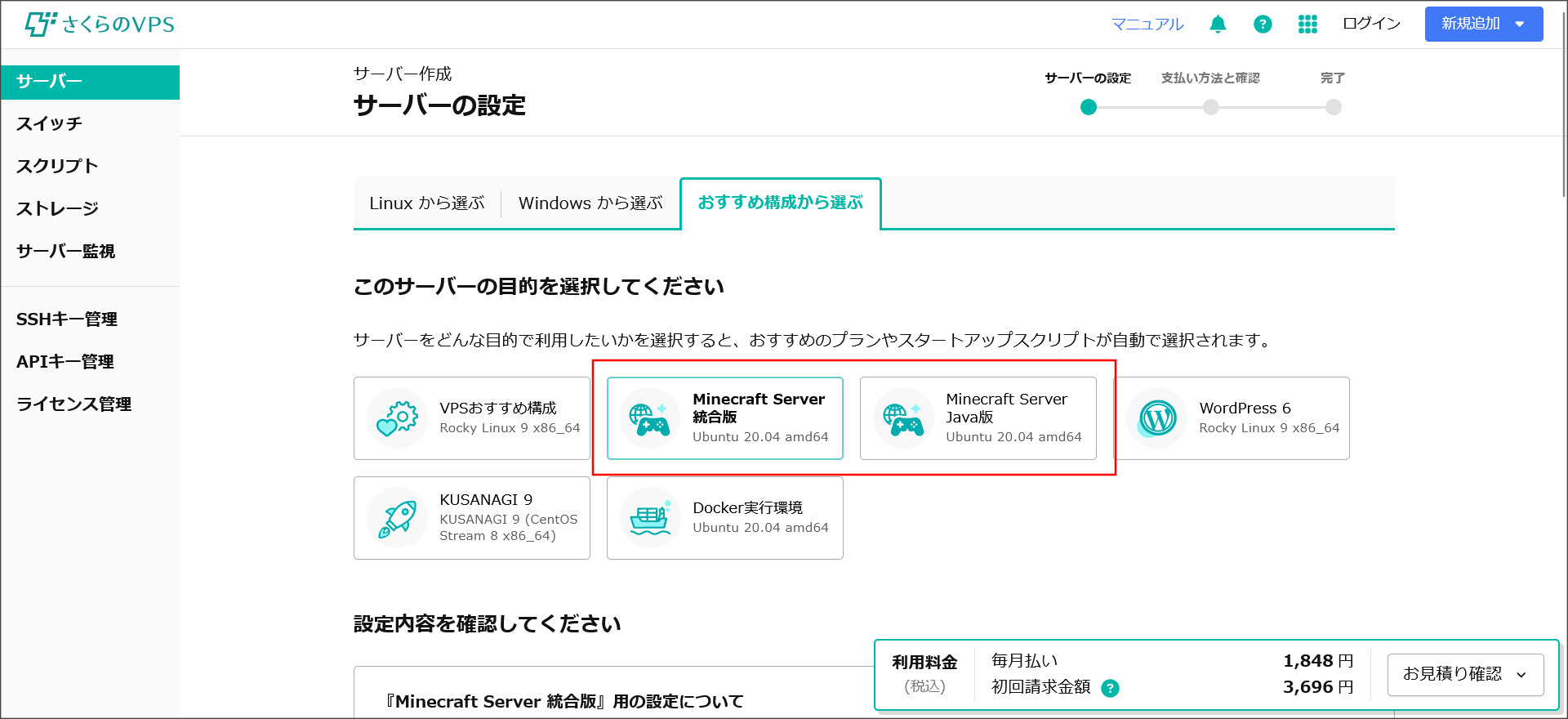Choose the WordPress 6 card title
1568x719 pixels.
click(1245, 408)
